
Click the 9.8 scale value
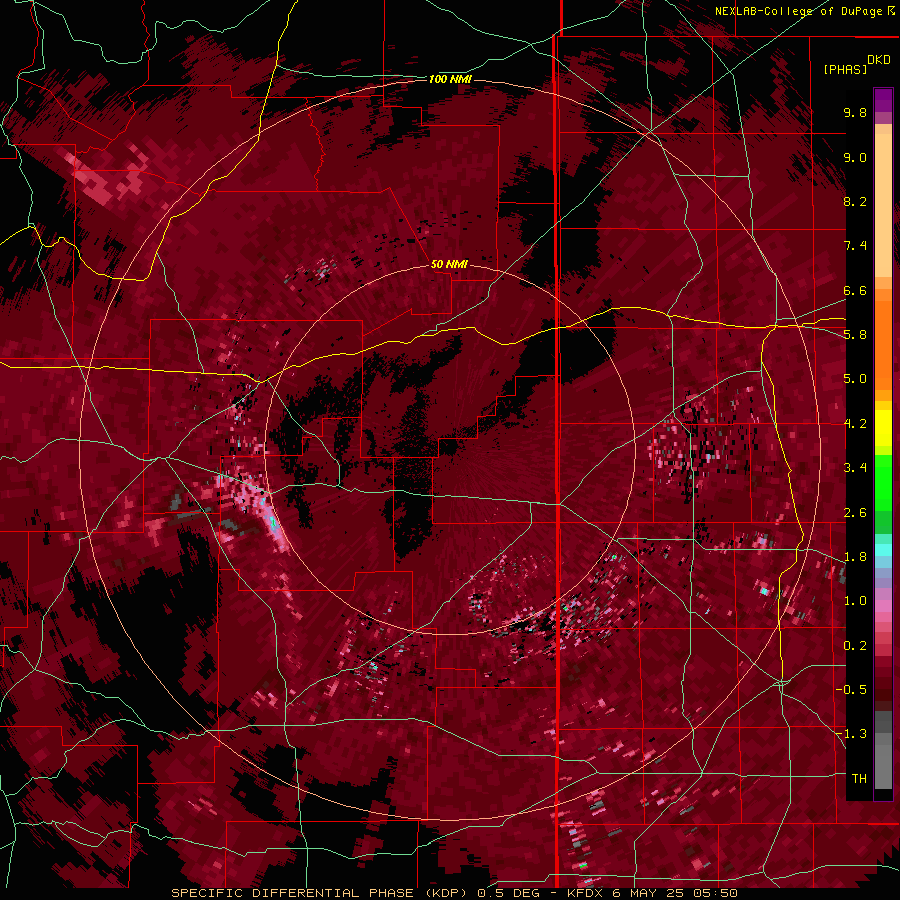click(855, 112)
